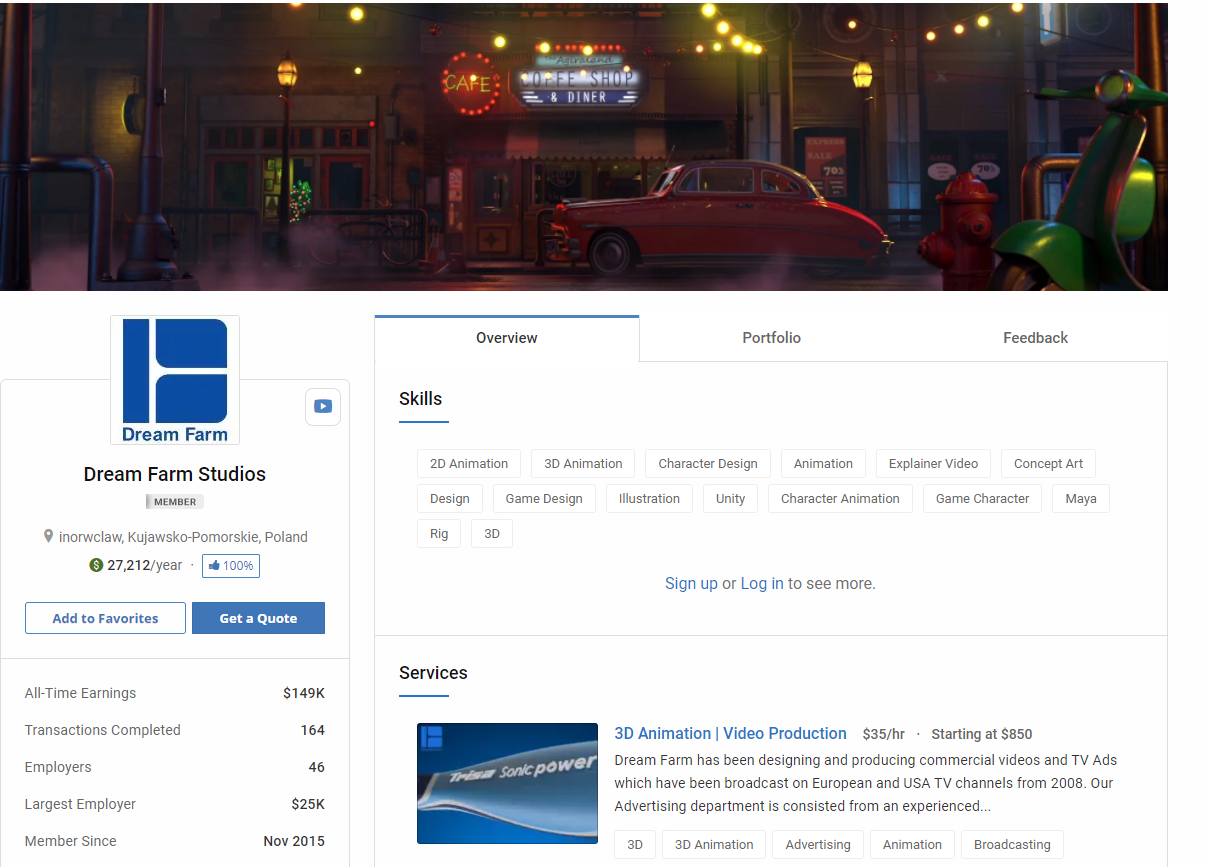Click the Sonic Power service thumbnail
This screenshot has width=1206, height=867.
[x=507, y=783]
